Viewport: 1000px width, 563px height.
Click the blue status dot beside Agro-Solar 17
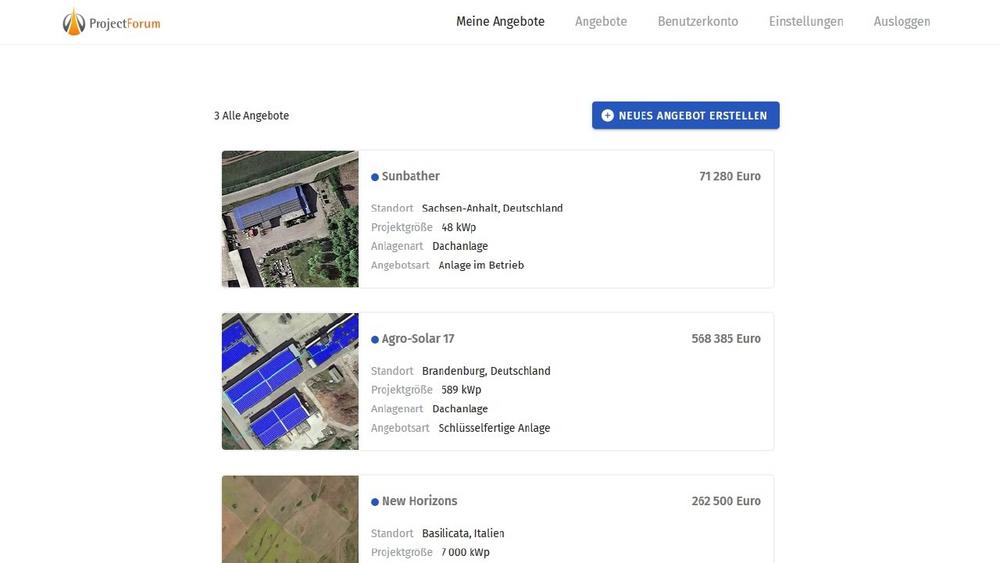(x=375, y=340)
